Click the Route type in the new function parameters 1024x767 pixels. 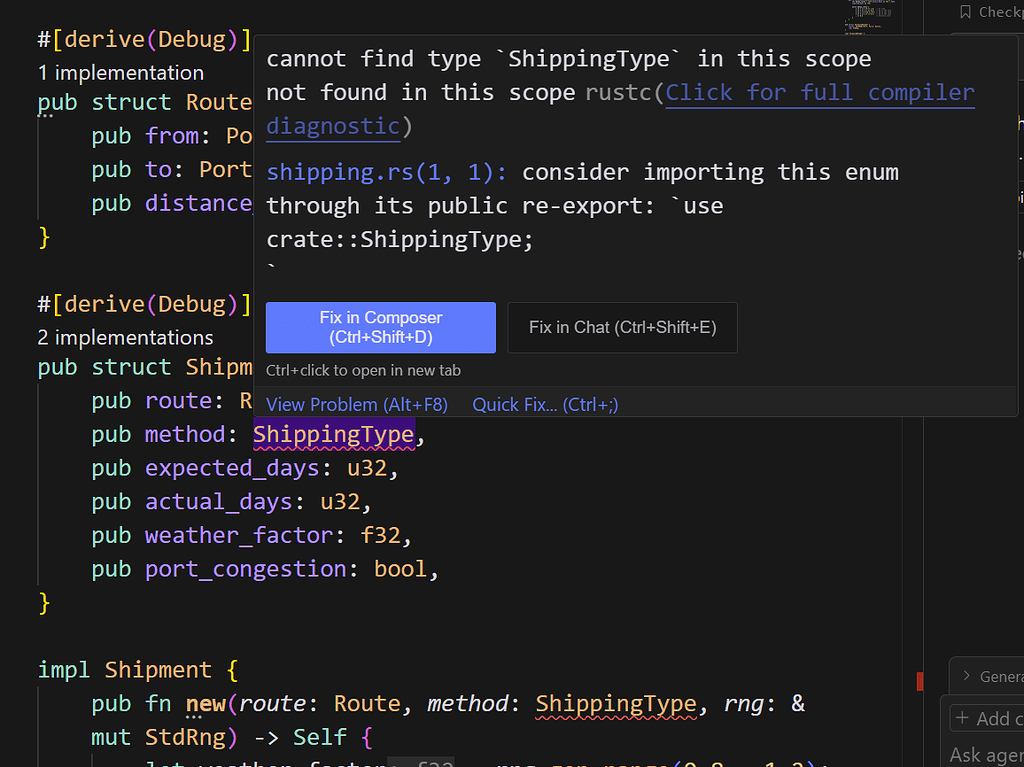(x=365, y=703)
